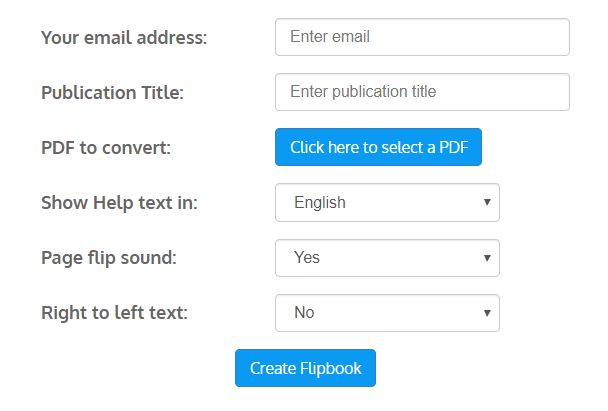608x411 pixels.
Task: Click the 'PDF to convert:' label
Action: (106, 148)
